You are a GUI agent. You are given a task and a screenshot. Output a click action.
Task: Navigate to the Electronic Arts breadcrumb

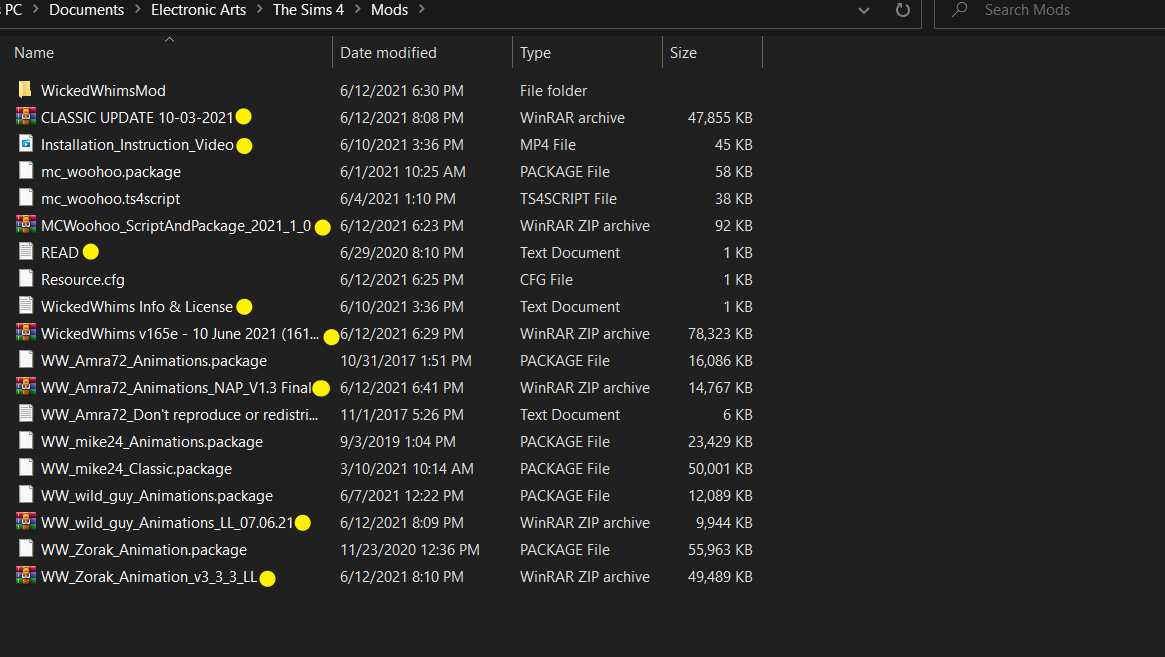pos(198,10)
